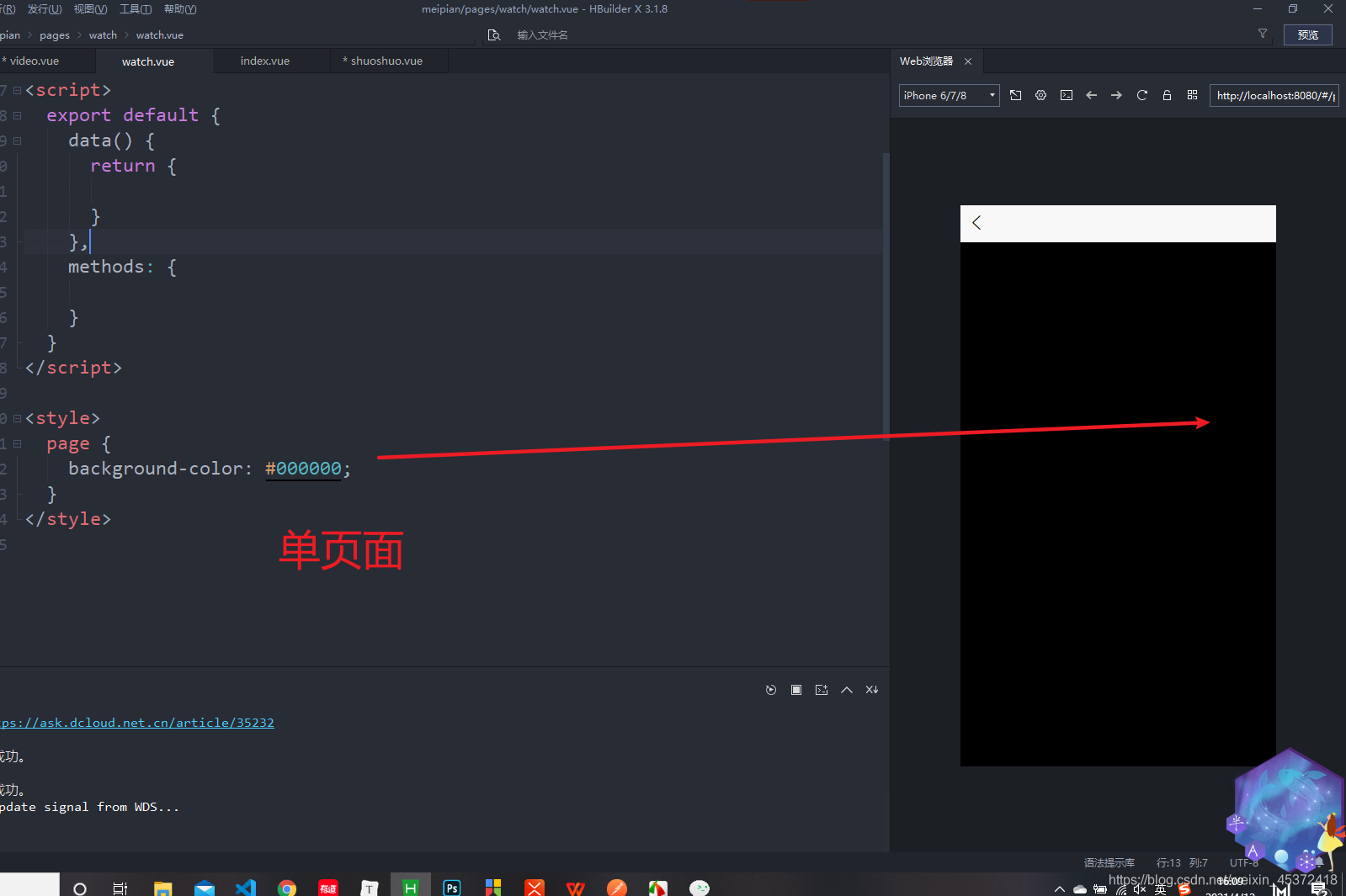The image size is (1346, 896).
Task: Collapse the page rule fold marker
Action: (17, 443)
